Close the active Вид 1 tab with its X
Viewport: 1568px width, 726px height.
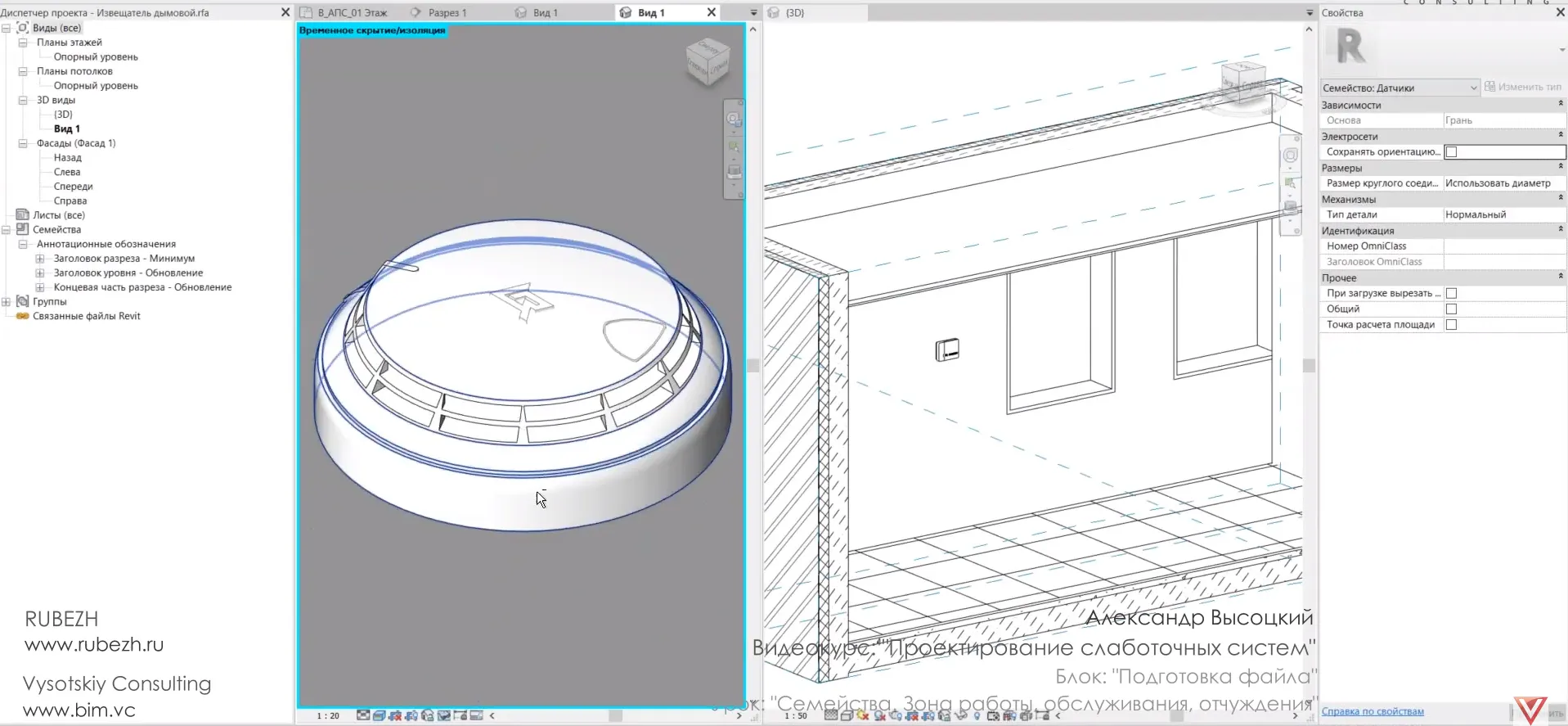coord(711,12)
